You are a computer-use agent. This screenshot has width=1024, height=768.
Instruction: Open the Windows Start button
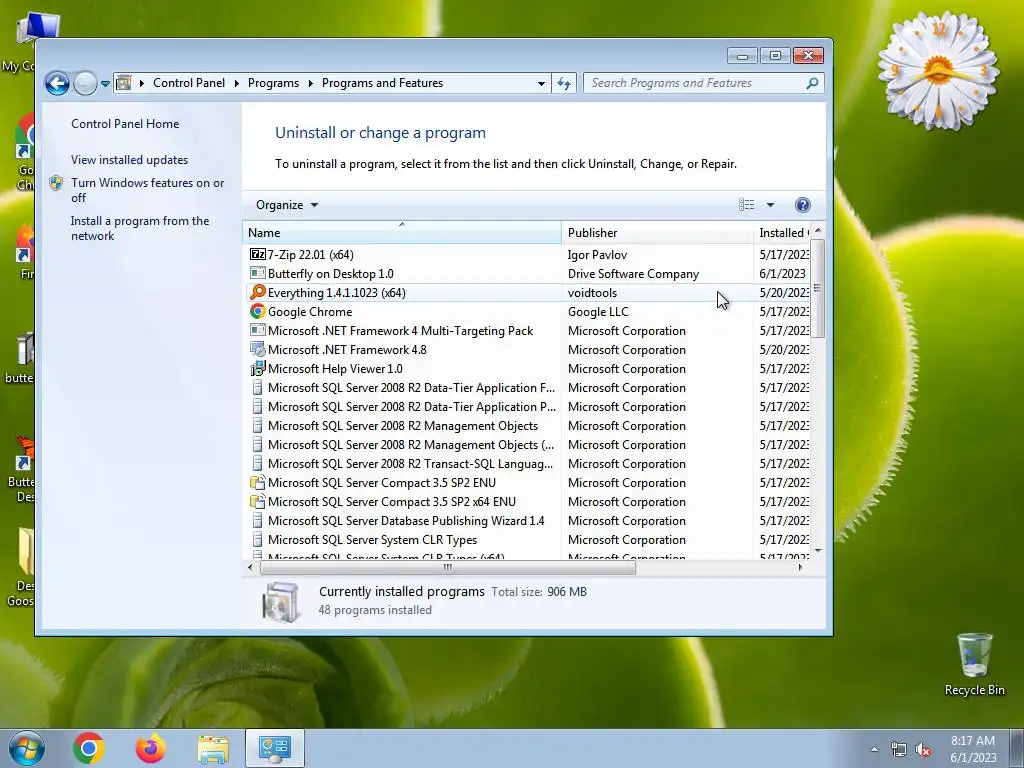27,748
